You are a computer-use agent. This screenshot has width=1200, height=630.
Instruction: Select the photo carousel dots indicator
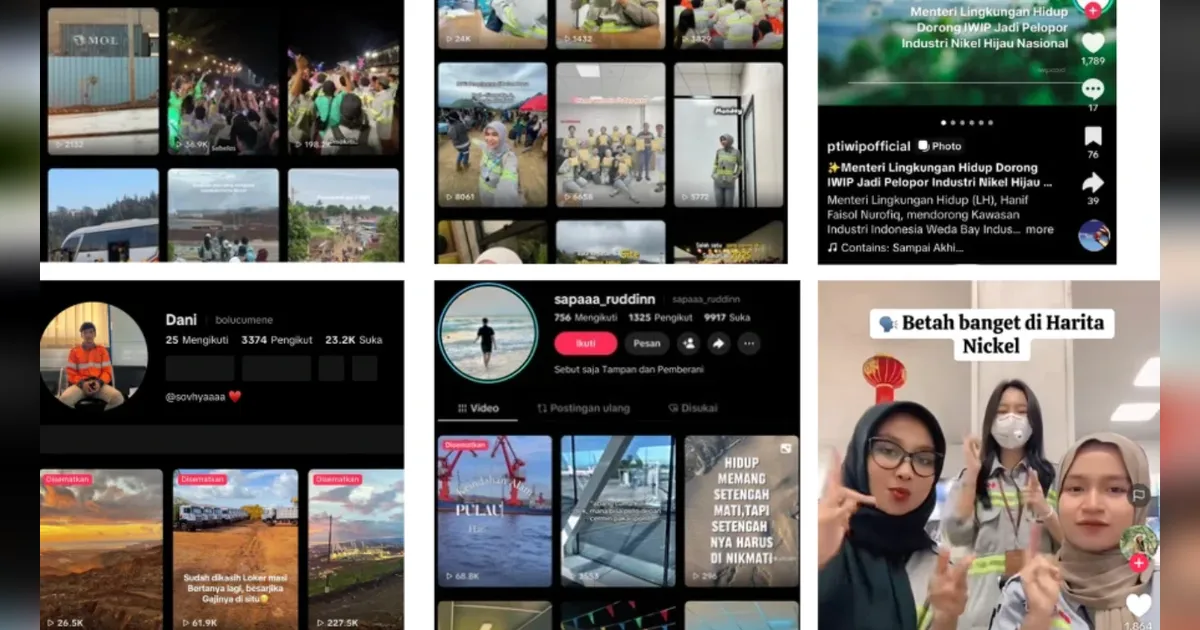pos(967,122)
